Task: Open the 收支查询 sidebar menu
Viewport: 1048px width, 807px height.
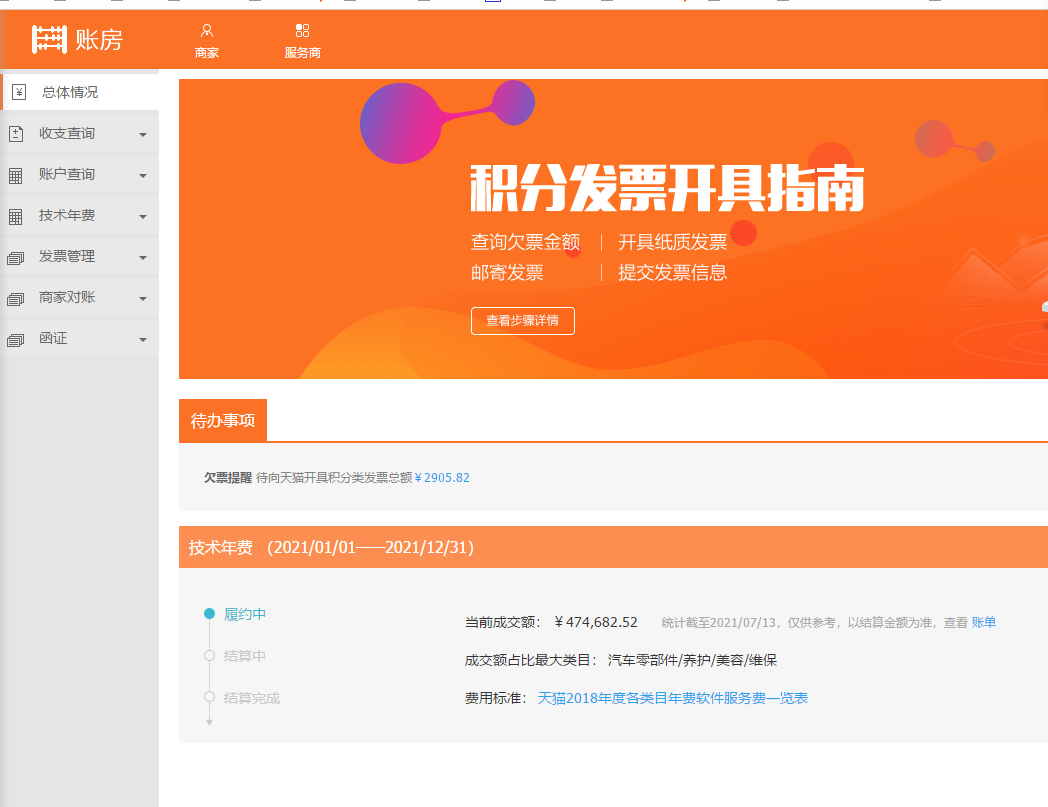Action: [80, 134]
